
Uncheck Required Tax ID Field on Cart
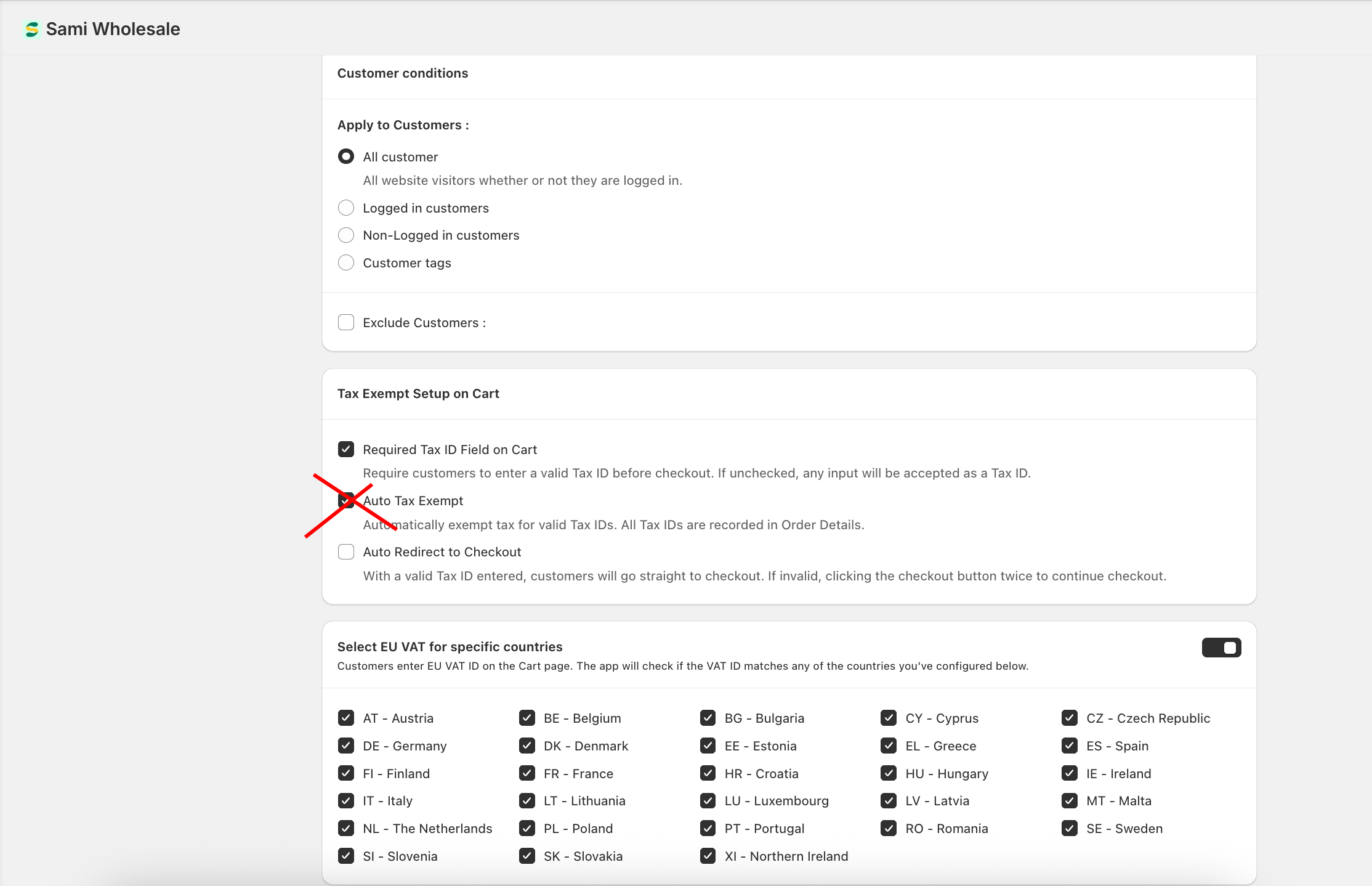(346, 450)
